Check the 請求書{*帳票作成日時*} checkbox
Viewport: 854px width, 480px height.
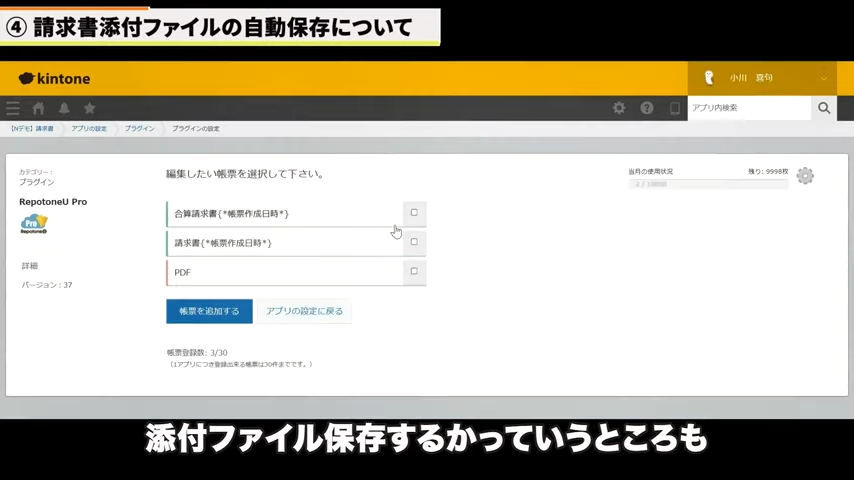click(x=414, y=241)
